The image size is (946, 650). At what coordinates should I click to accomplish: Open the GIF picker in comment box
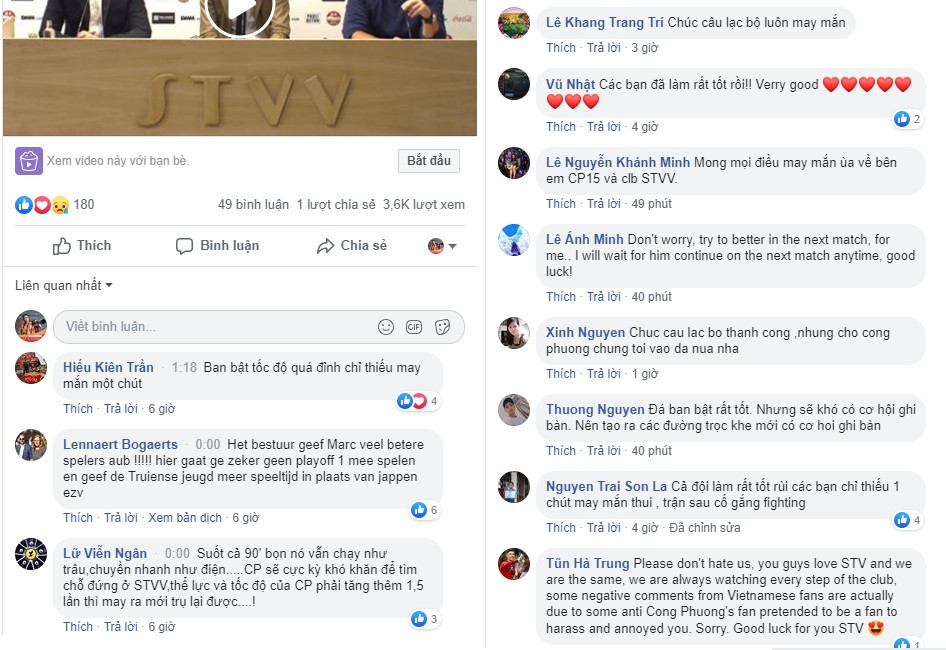(x=414, y=327)
